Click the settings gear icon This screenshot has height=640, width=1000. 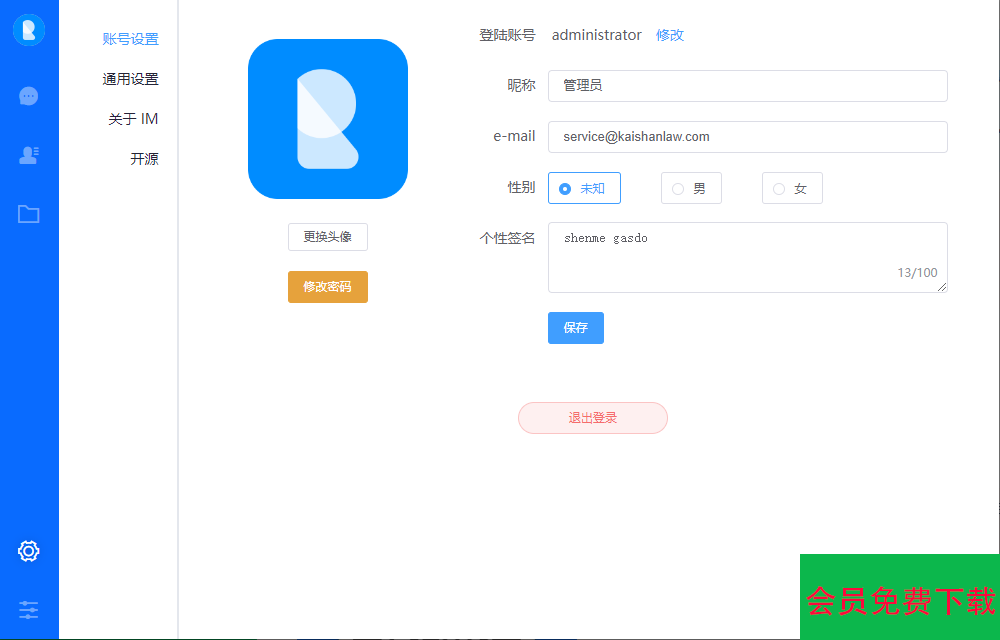pyautogui.click(x=29, y=551)
